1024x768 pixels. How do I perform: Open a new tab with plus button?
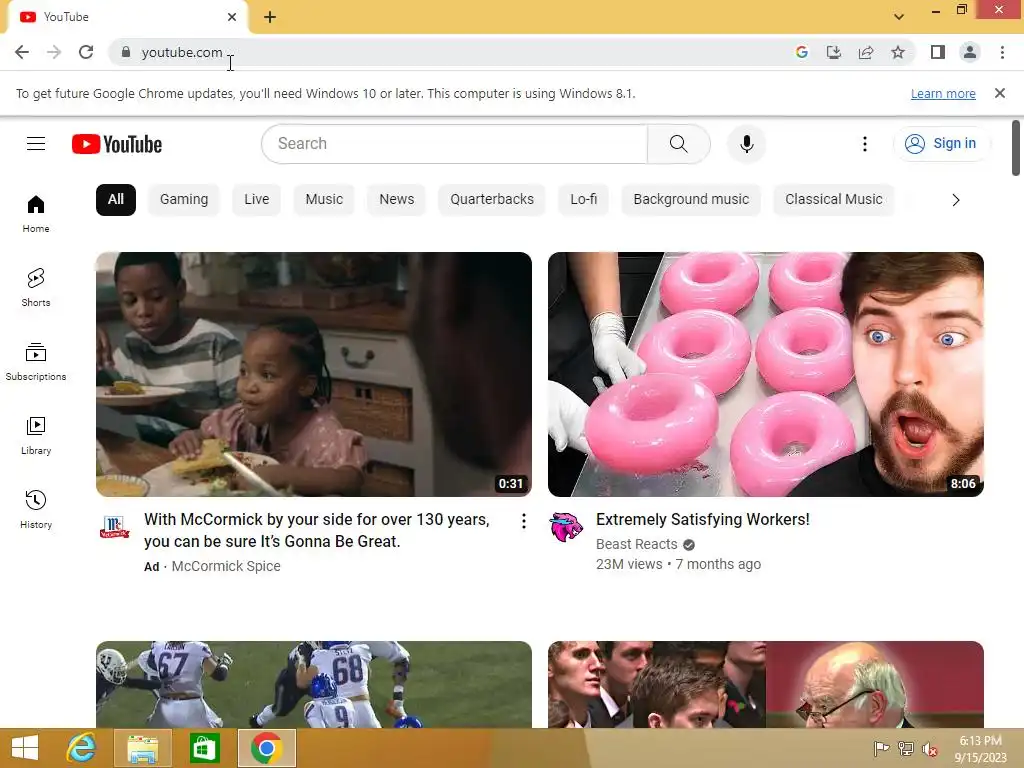click(x=270, y=17)
